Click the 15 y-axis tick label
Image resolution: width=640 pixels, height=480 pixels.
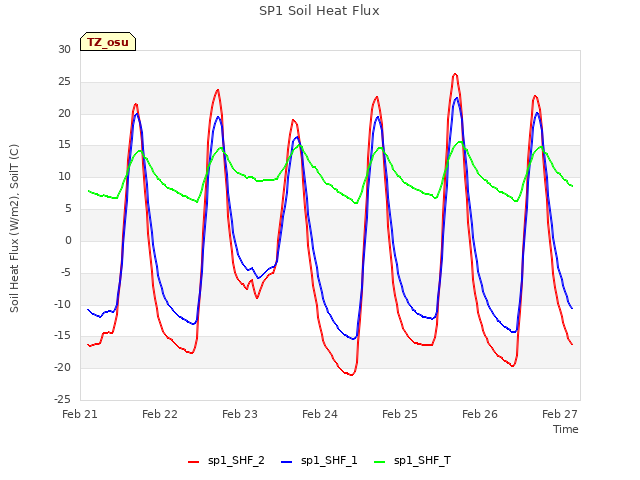coord(64,145)
